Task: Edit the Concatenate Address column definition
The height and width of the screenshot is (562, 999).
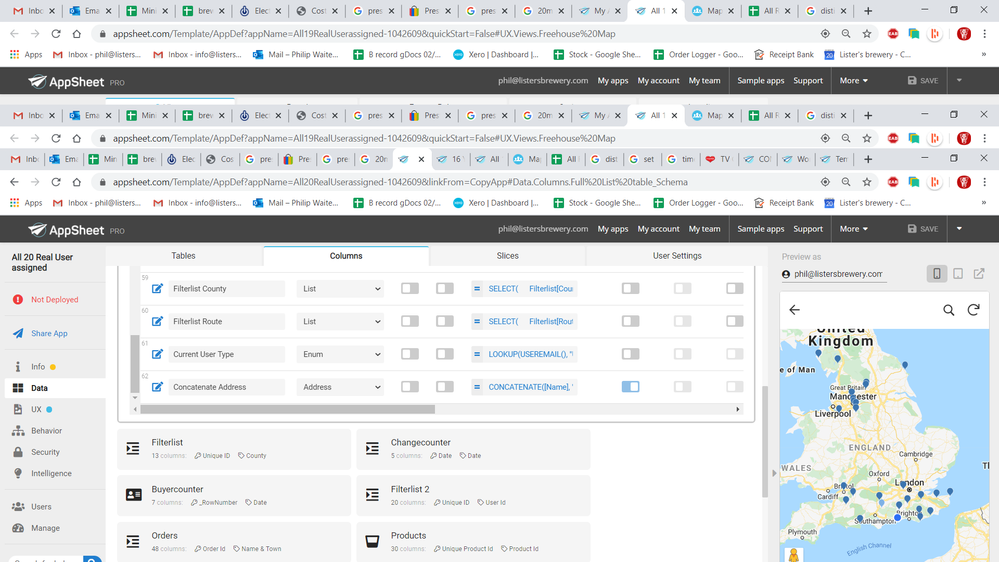Action: [157, 387]
